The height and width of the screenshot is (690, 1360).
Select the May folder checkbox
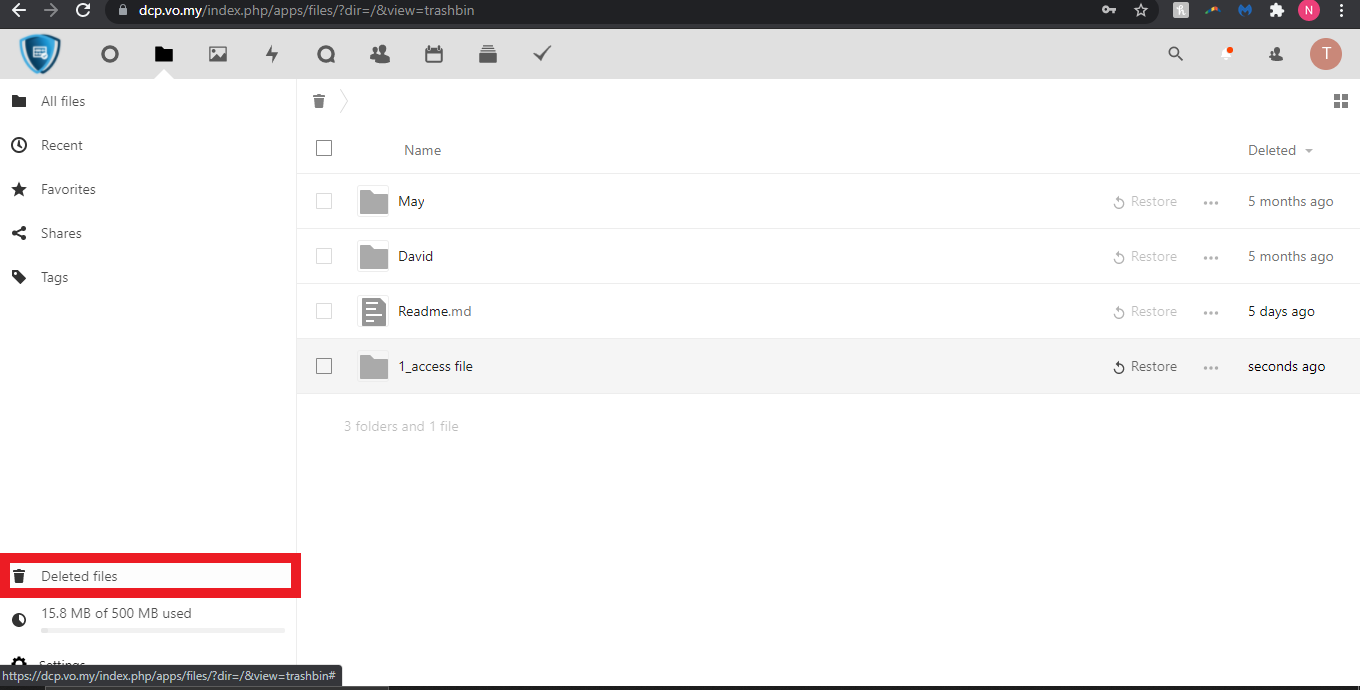[x=324, y=201]
